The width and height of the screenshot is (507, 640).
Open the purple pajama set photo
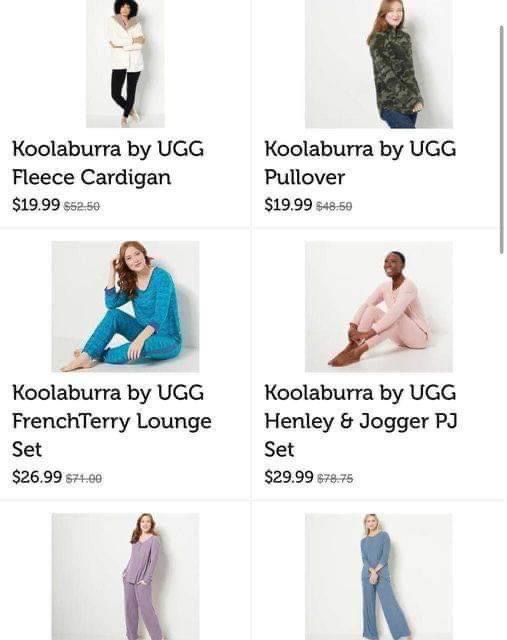125,576
